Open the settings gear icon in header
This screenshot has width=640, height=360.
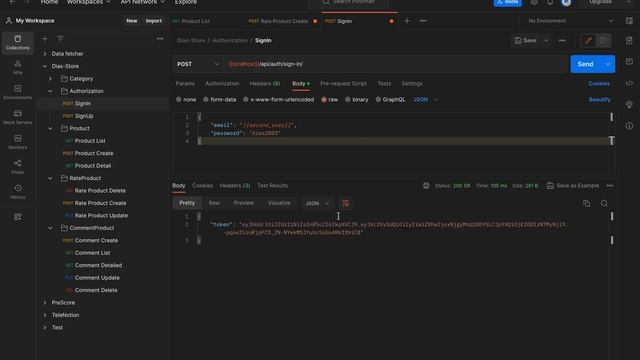pyautogui.click(x=534, y=2)
